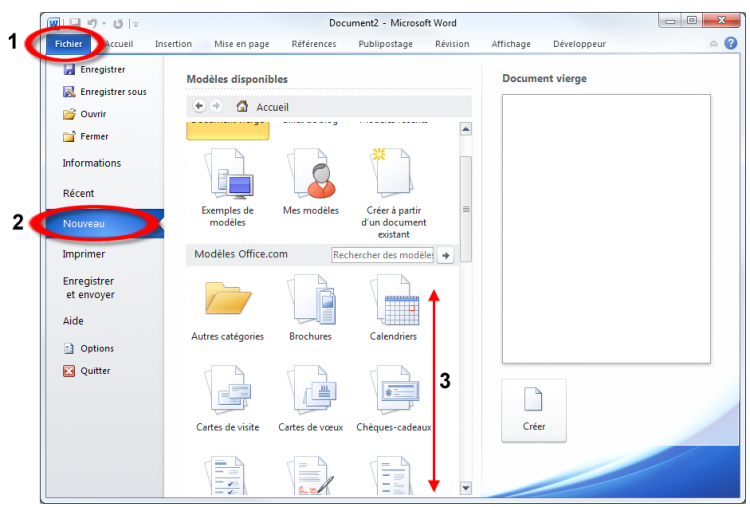The width and height of the screenshot is (750, 507).
Task: Open the Cartes de vœux category
Action: [311, 398]
